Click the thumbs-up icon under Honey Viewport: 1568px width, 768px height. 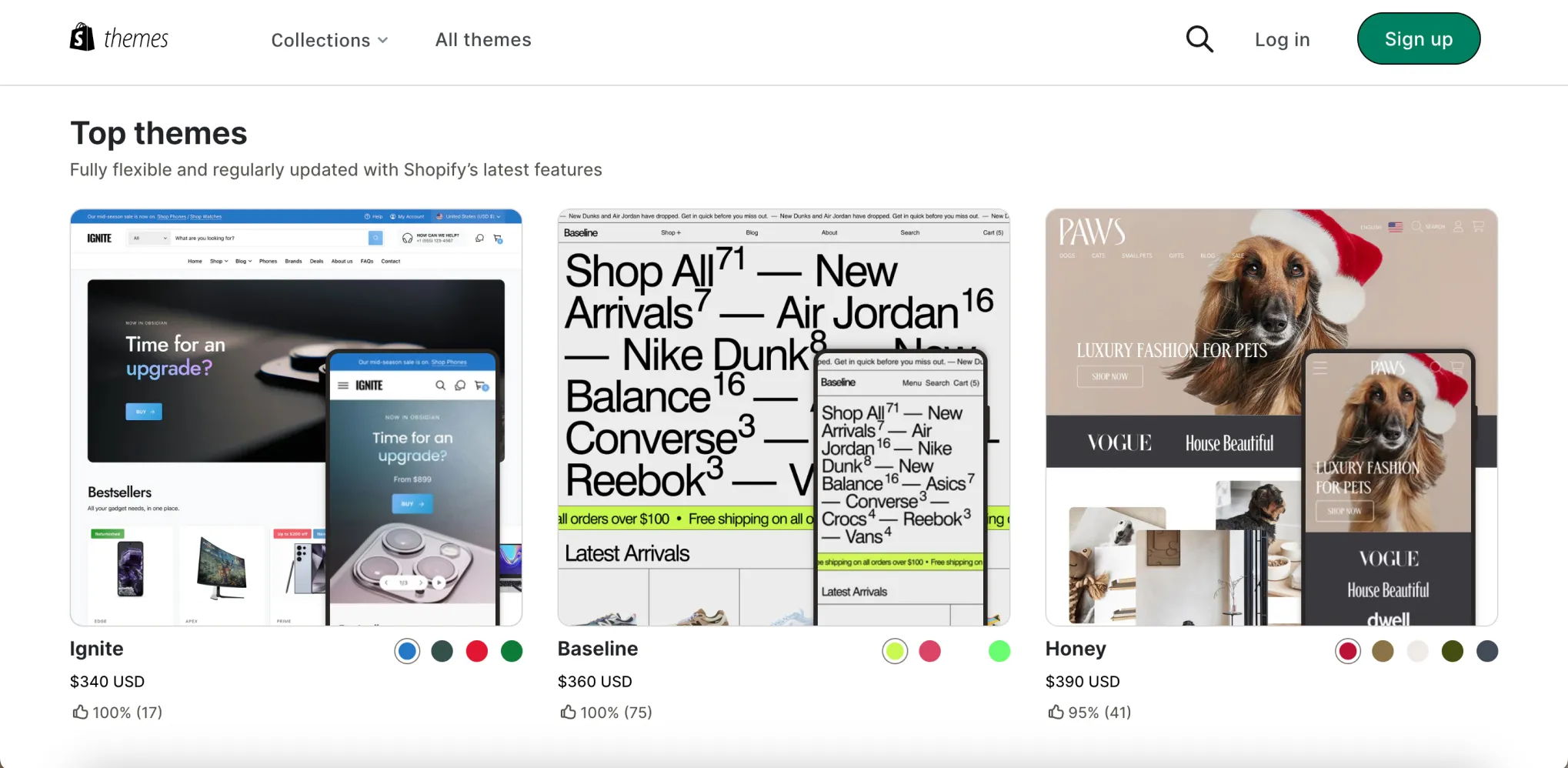[1056, 712]
